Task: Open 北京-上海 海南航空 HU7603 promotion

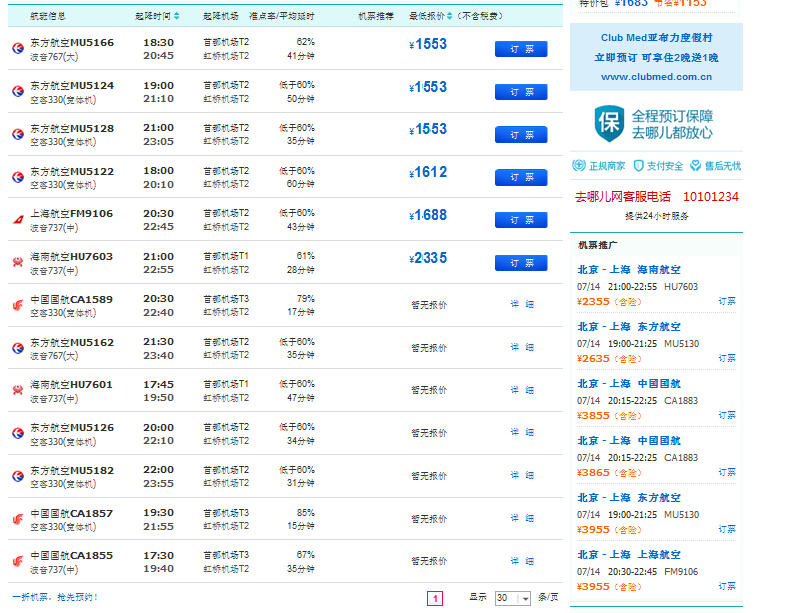Action: [x=629, y=270]
